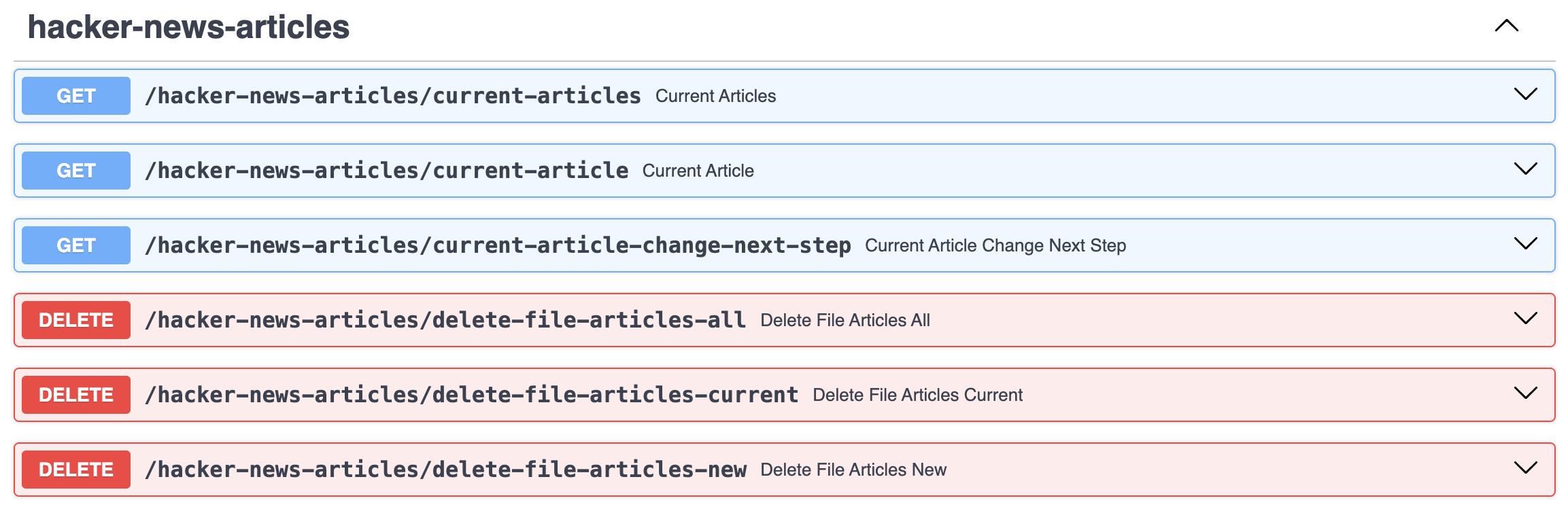Click DELETE badge for delete-file-articles-all
Image resolution: width=1568 pixels, height=511 pixels.
76,320
